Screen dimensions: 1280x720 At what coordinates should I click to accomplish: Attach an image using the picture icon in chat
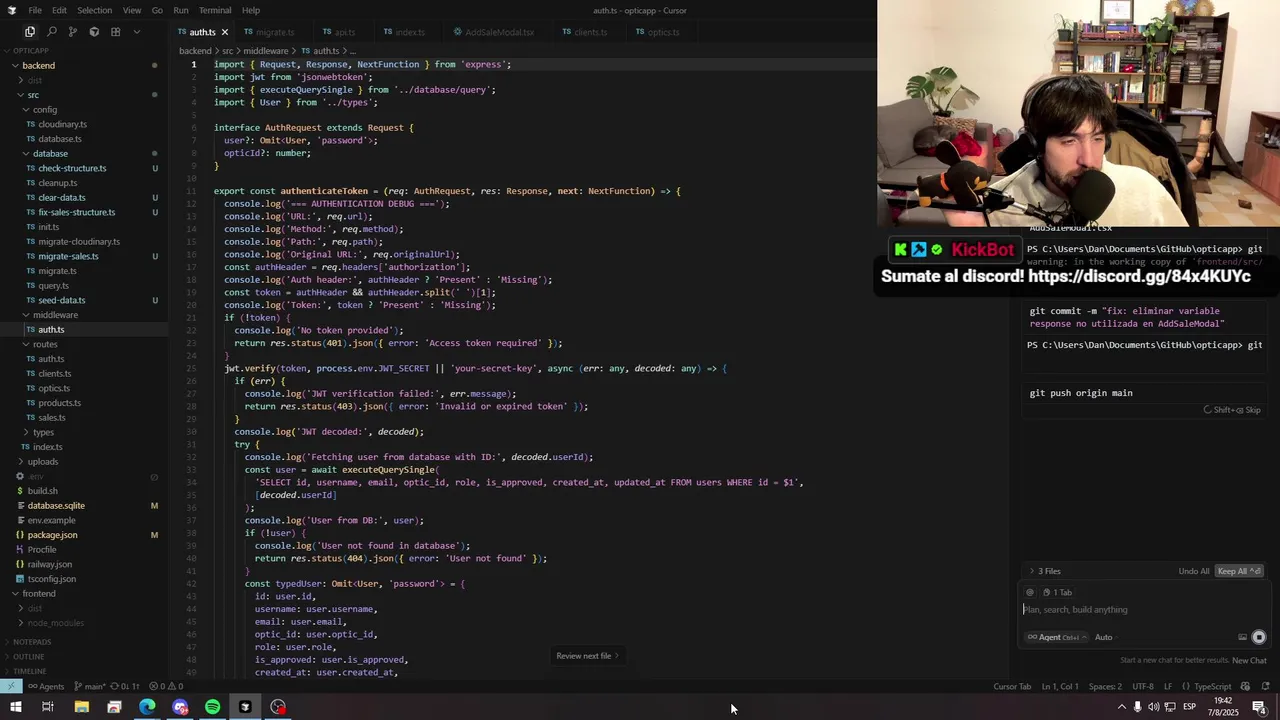1242,637
